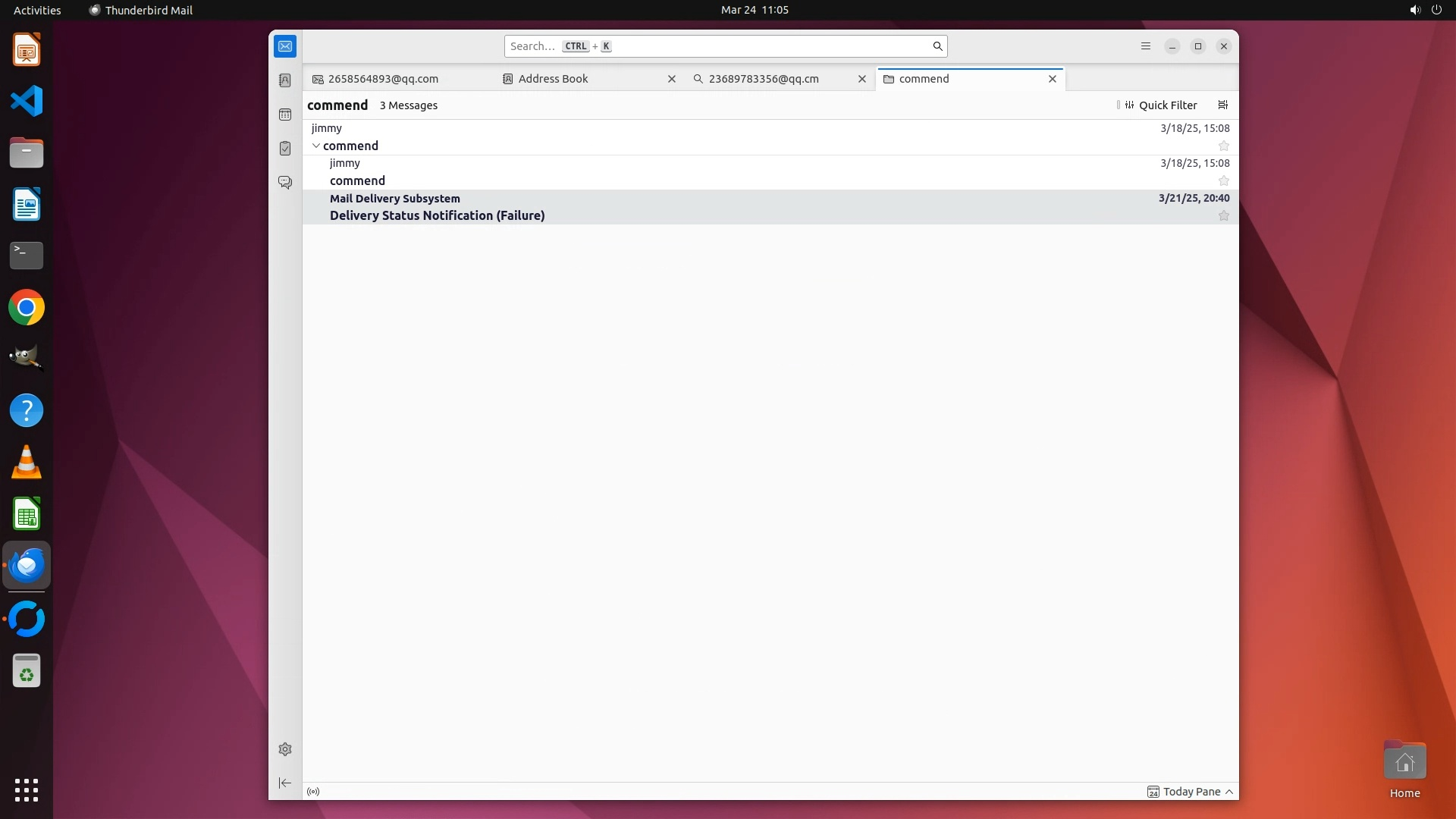Switch to the Address Book tab

coord(554,79)
